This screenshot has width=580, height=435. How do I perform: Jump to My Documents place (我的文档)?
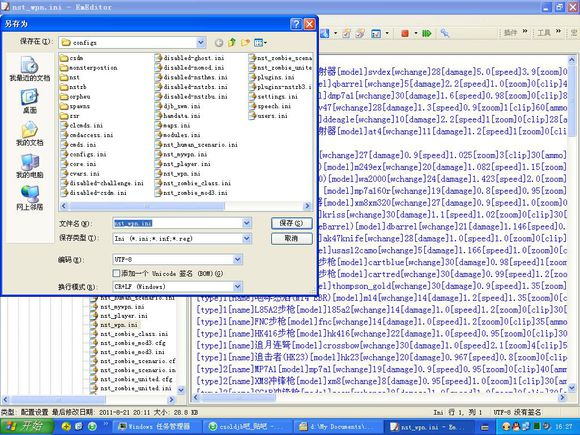click(30, 133)
